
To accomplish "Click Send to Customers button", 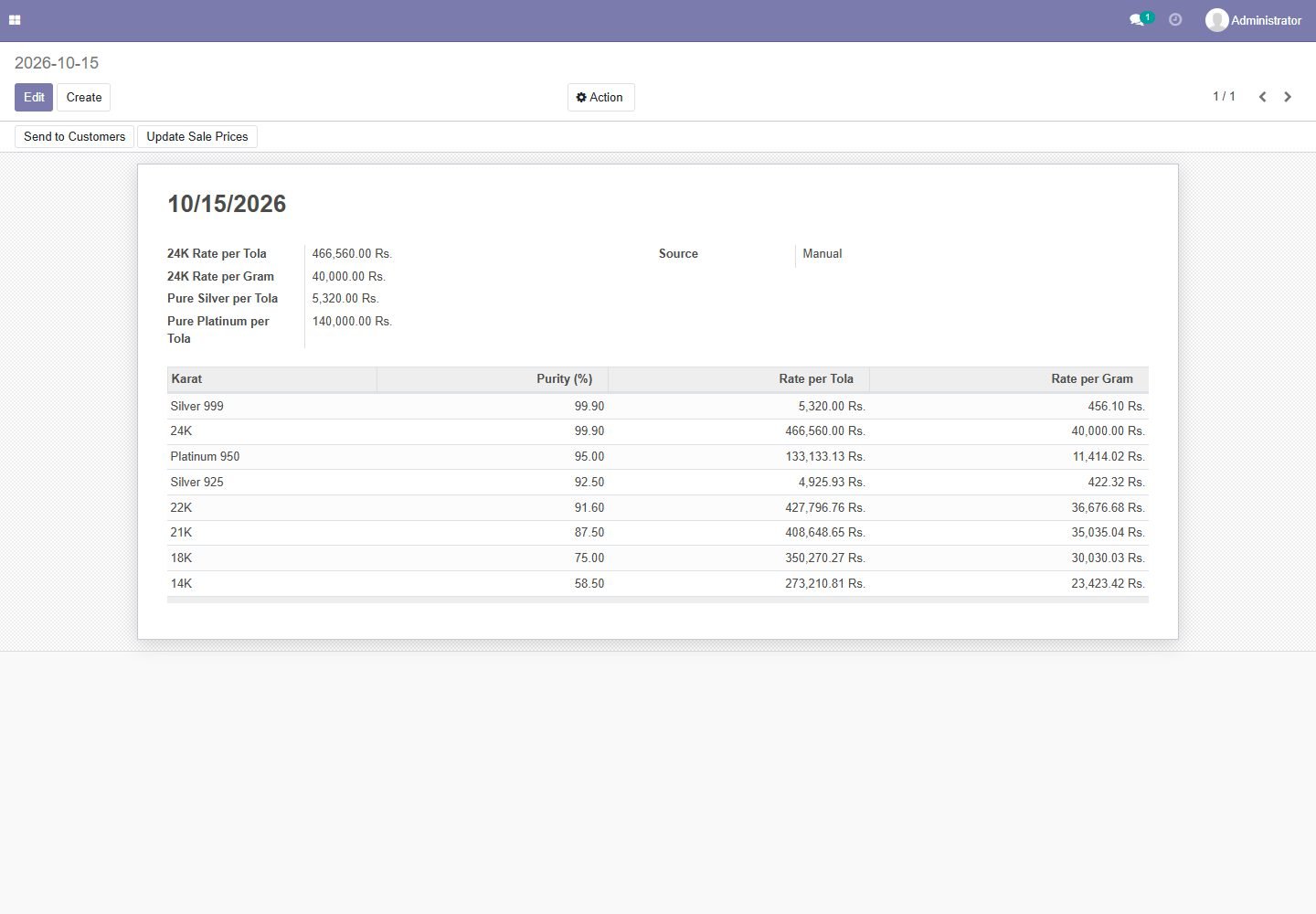I will (x=74, y=136).
